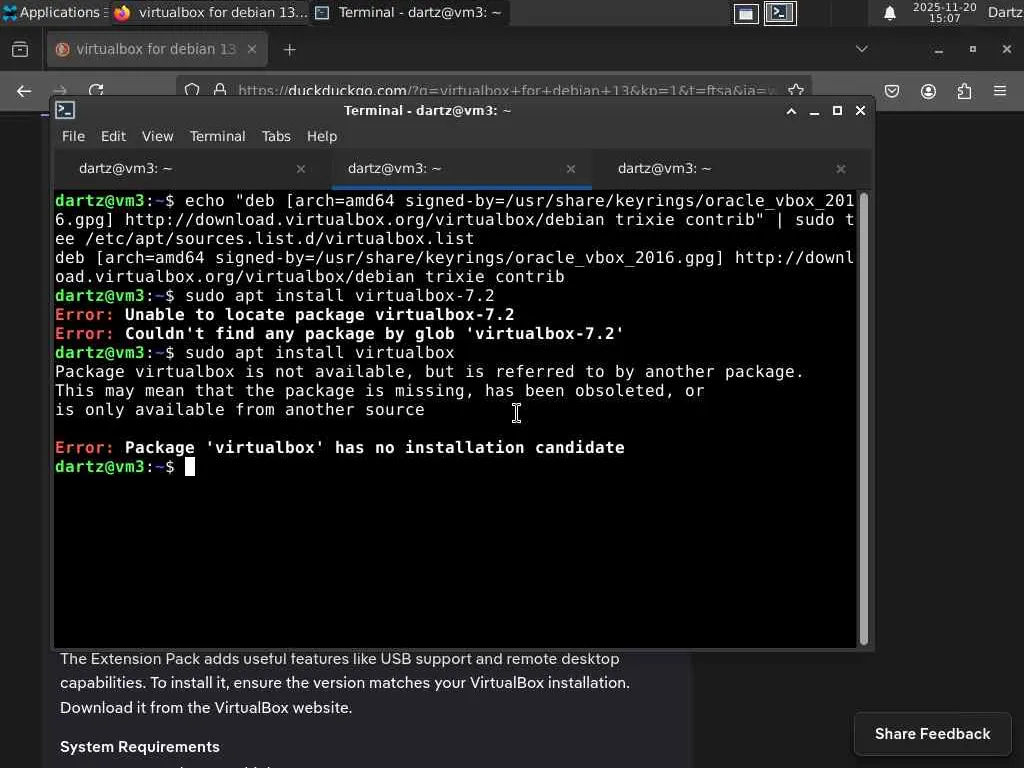Switch to Firefox taskbar entry 'virtualbox for debian 13'
The image size is (1024, 768).
click(x=209, y=12)
